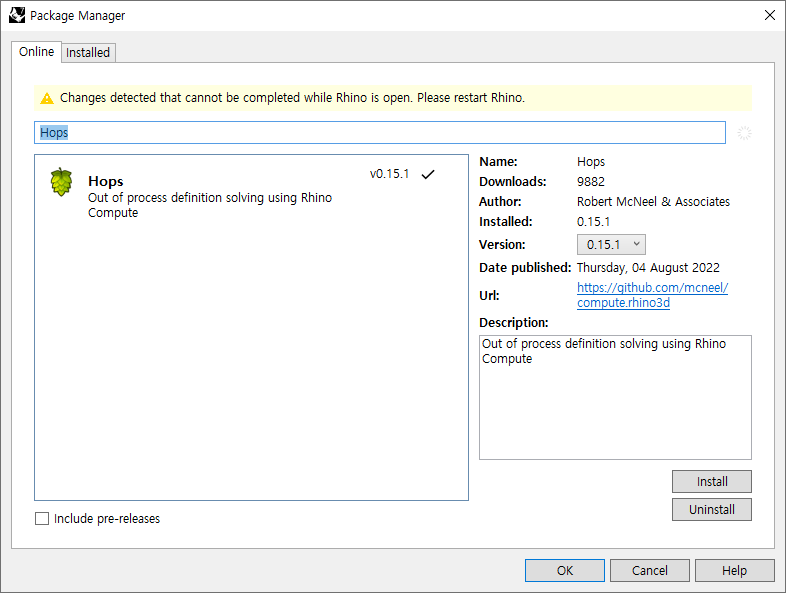Click the Name value Hops
This screenshot has height=593, width=786.
(x=591, y=162)
